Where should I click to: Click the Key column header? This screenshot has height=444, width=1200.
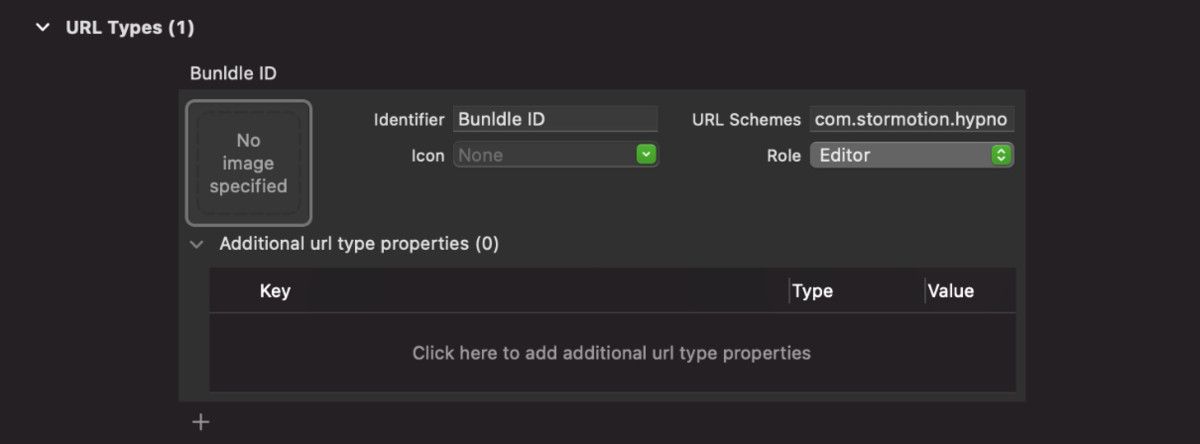click(275, 291)
